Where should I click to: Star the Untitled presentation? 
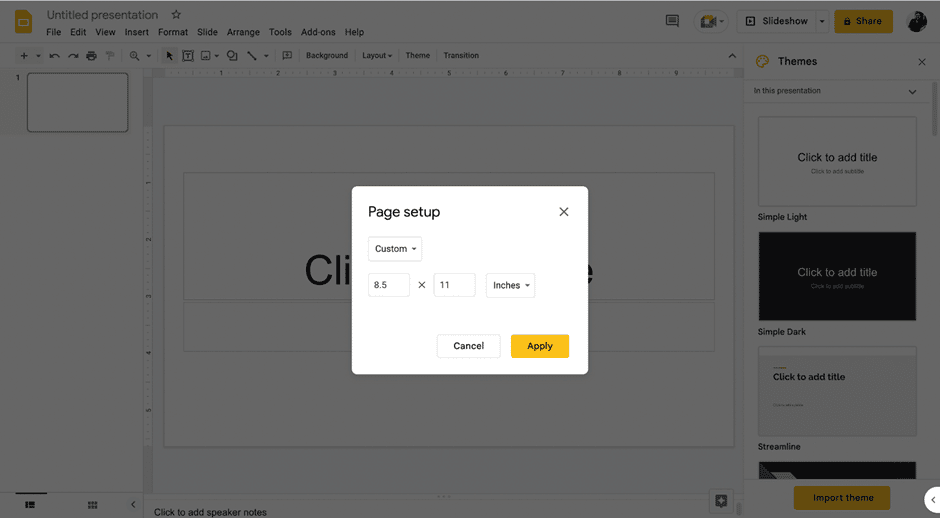[177, 15]
